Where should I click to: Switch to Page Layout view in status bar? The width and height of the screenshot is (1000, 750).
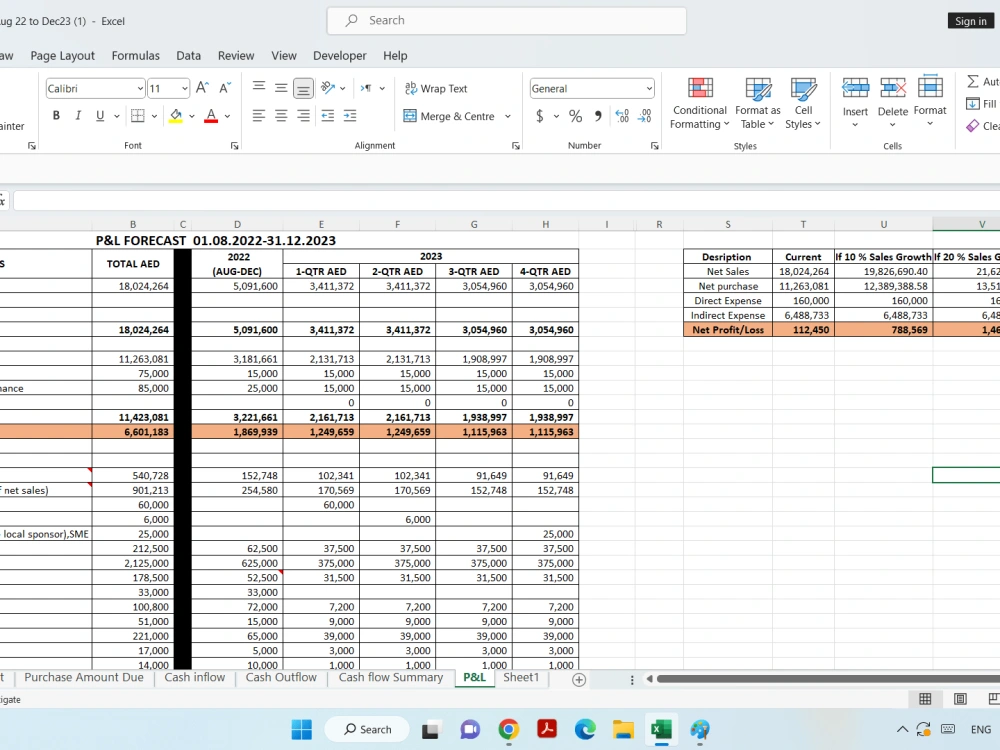(x=960, y=699)
